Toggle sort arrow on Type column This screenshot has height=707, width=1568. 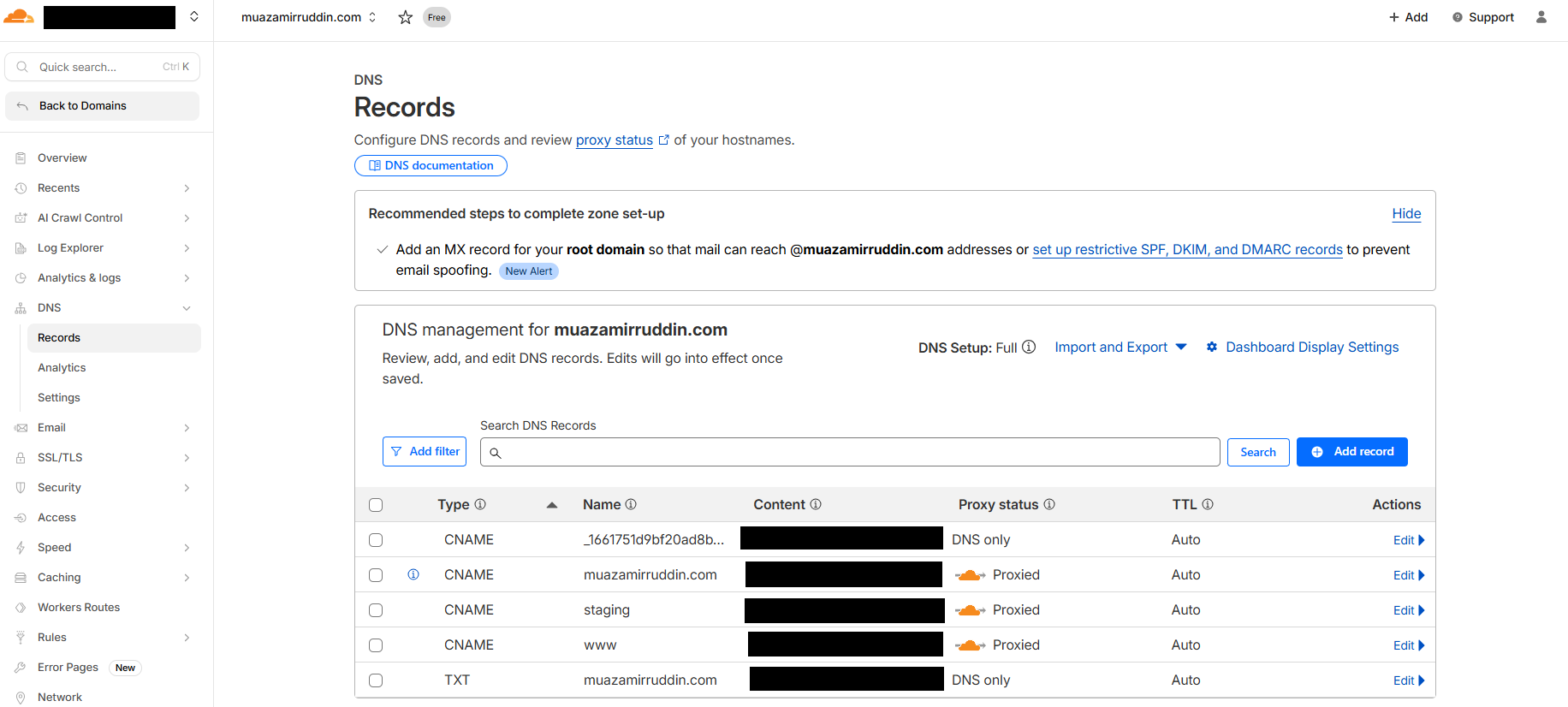[552, 505]
